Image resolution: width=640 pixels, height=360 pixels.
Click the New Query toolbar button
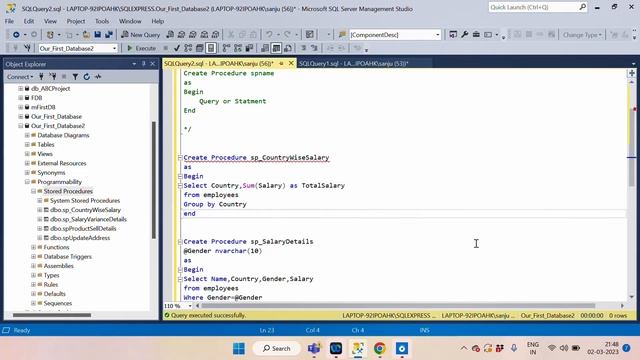tap(140, 35)
